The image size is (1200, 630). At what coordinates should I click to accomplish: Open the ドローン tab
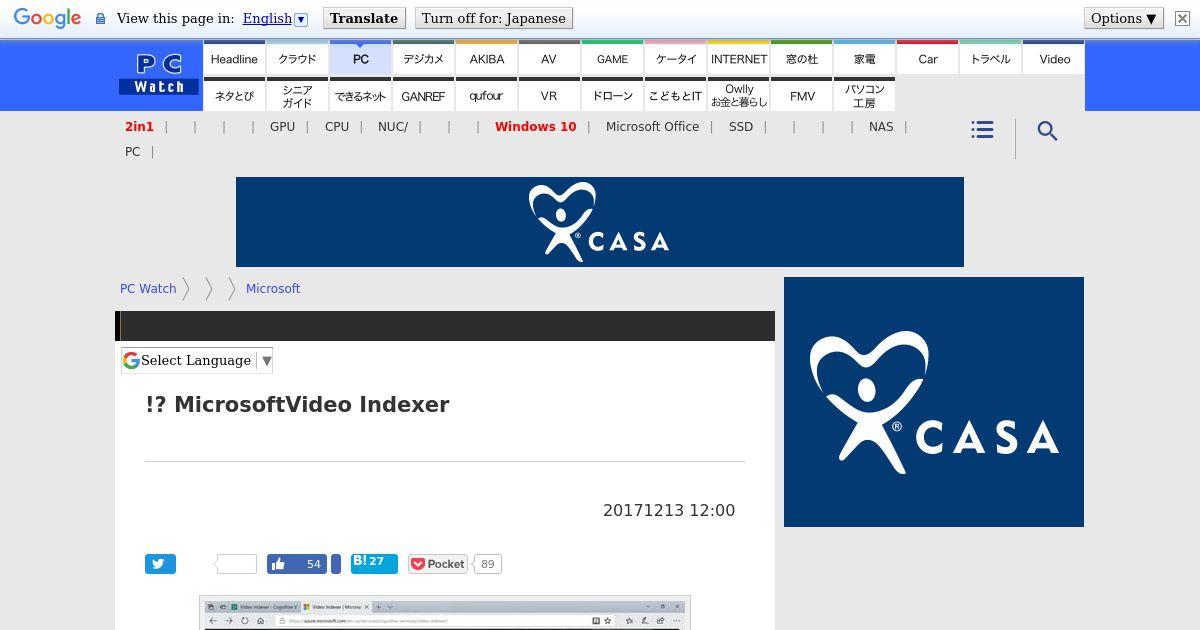point(612,95)
